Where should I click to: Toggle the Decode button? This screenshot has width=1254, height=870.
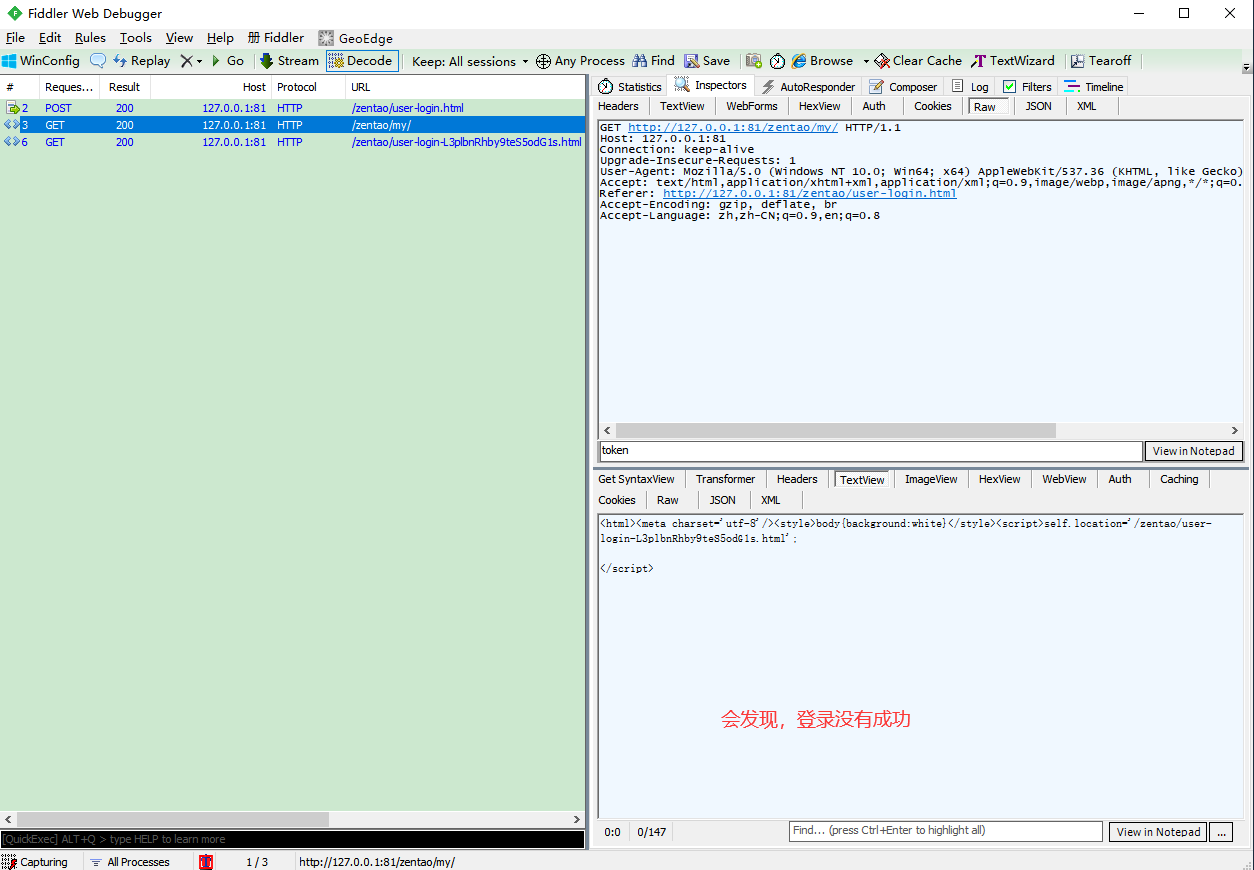362,61
